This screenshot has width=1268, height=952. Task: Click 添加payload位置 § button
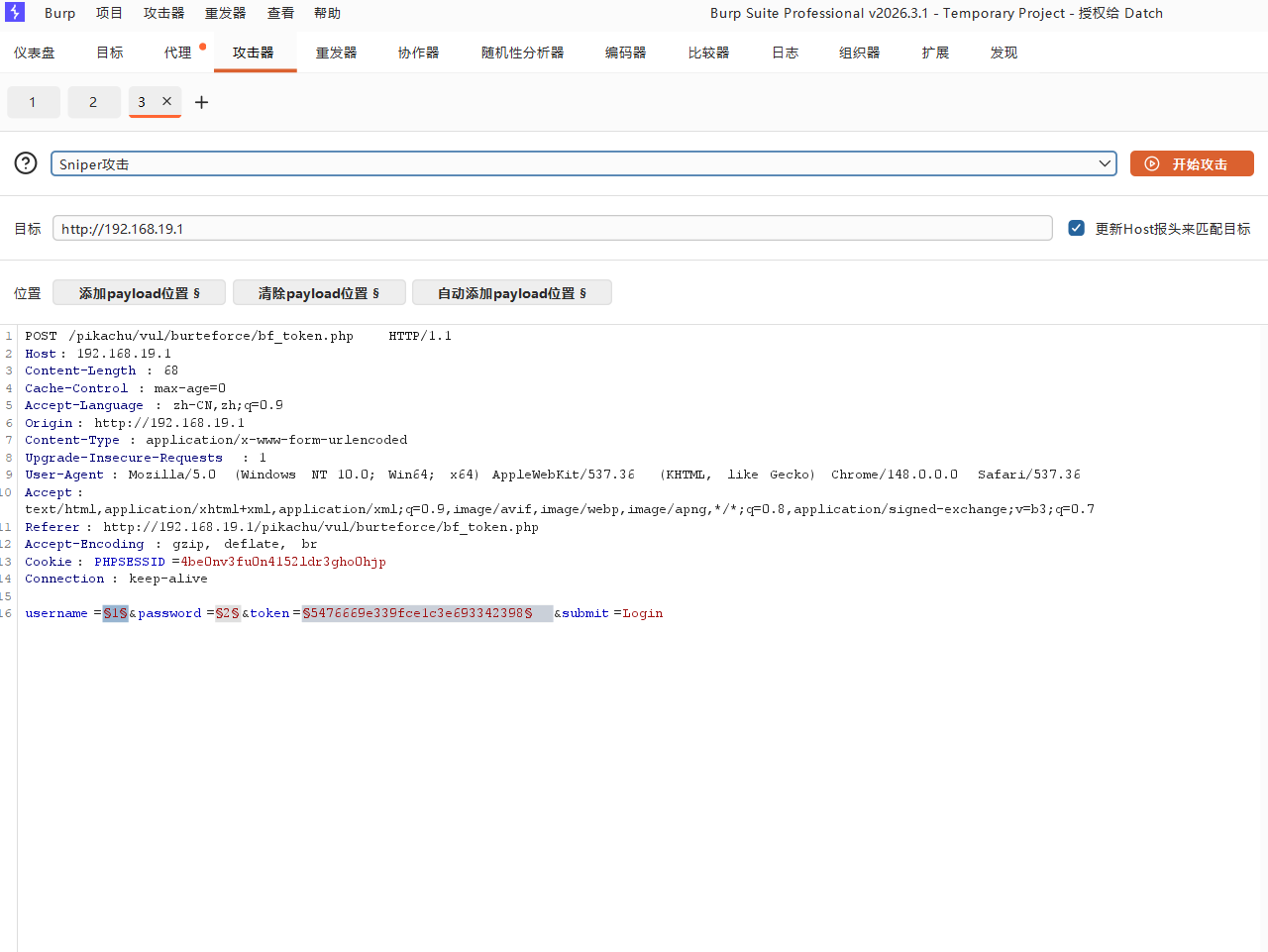coord(139,293)
